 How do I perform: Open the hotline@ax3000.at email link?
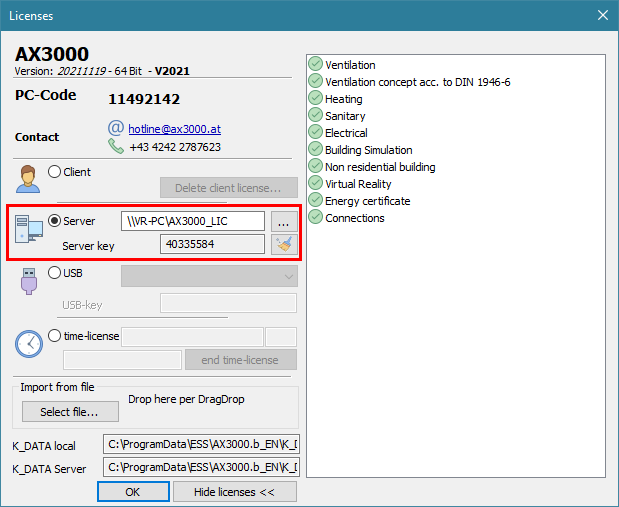[174, 129]
